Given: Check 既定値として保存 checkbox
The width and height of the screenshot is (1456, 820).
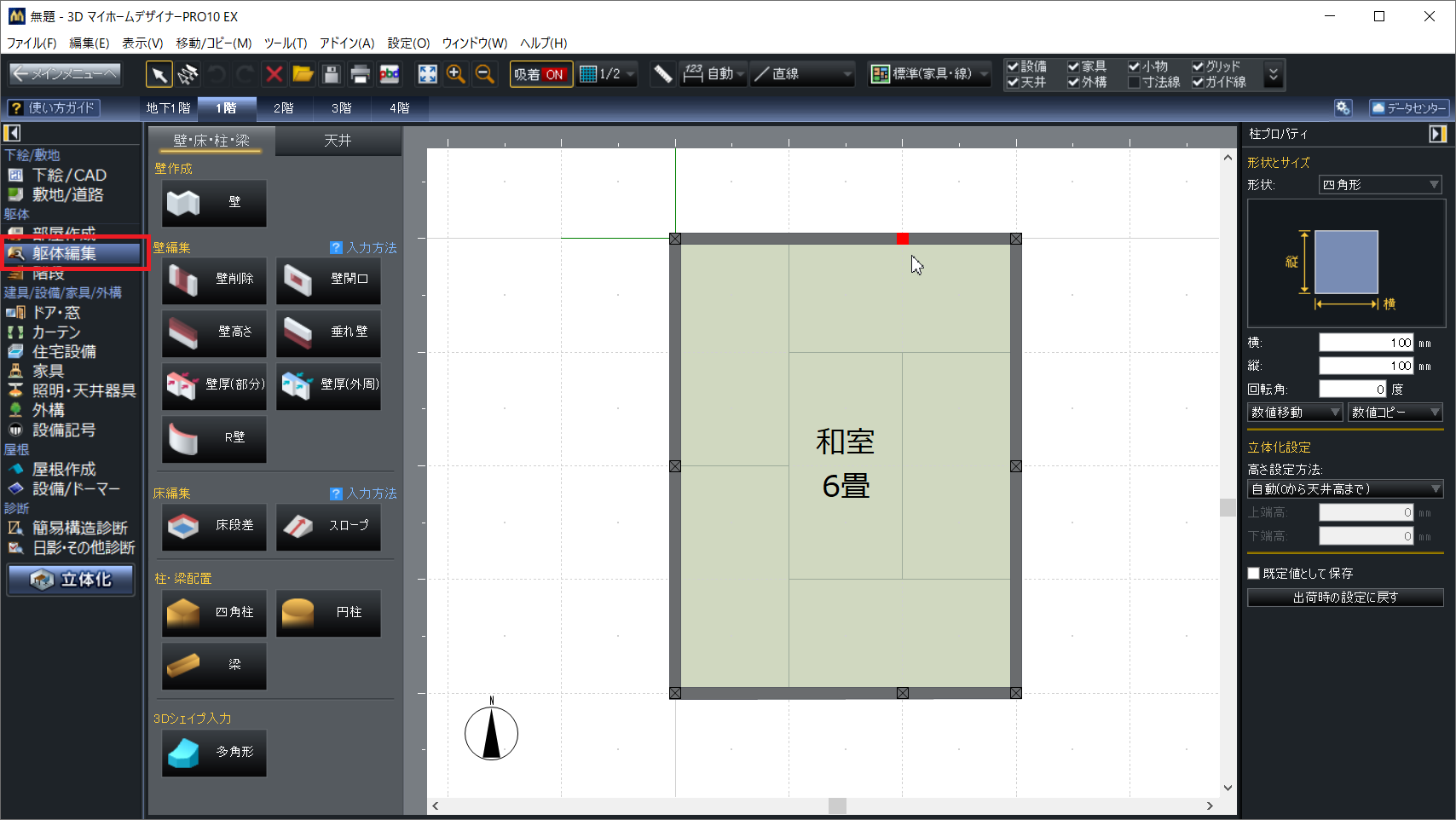Looking at the screenshot, I should coord(1254,574).
